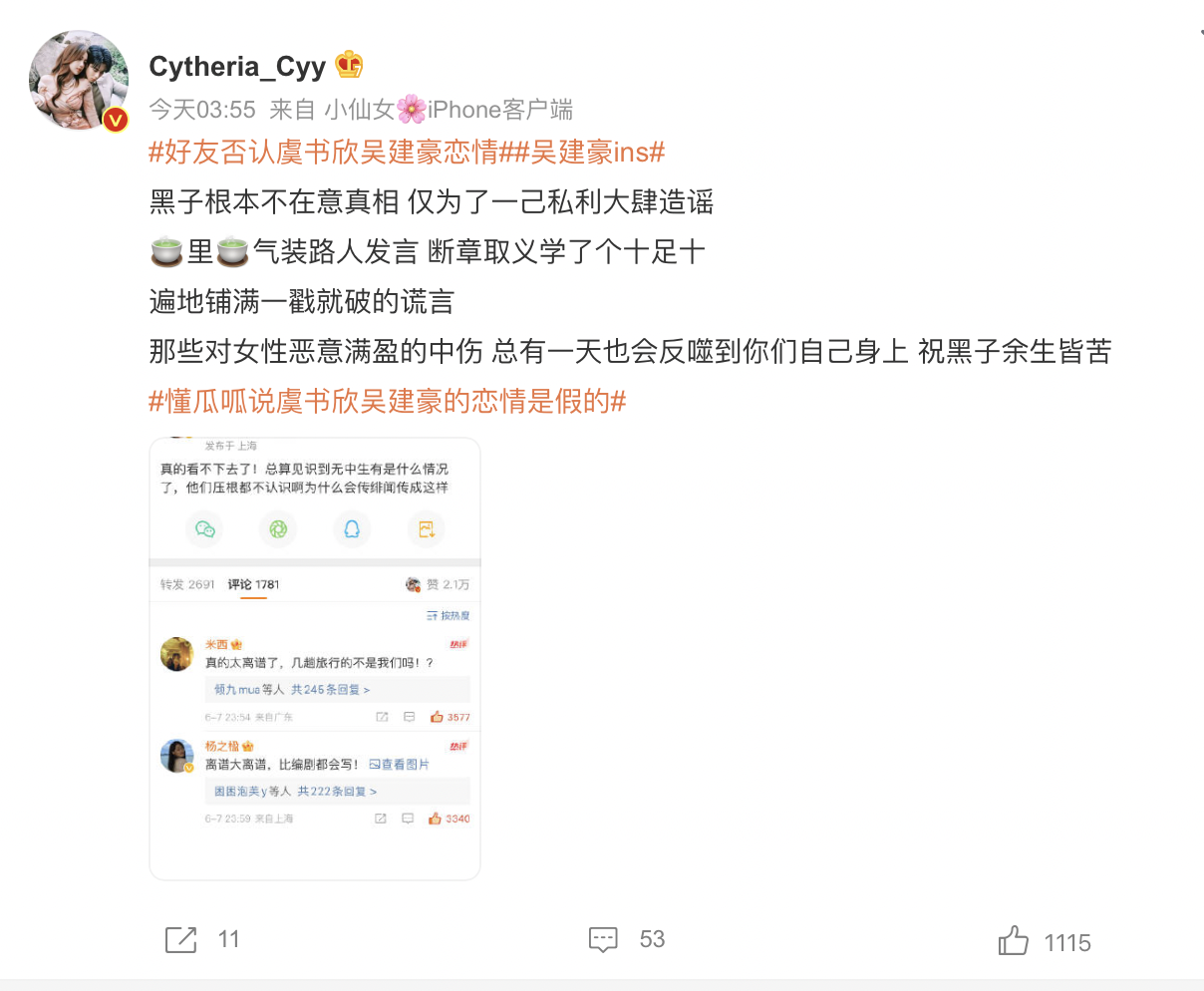Open the attached screenshot thumbnail
The width and height of the screenshot is (1204, 991).
[315, 659]
